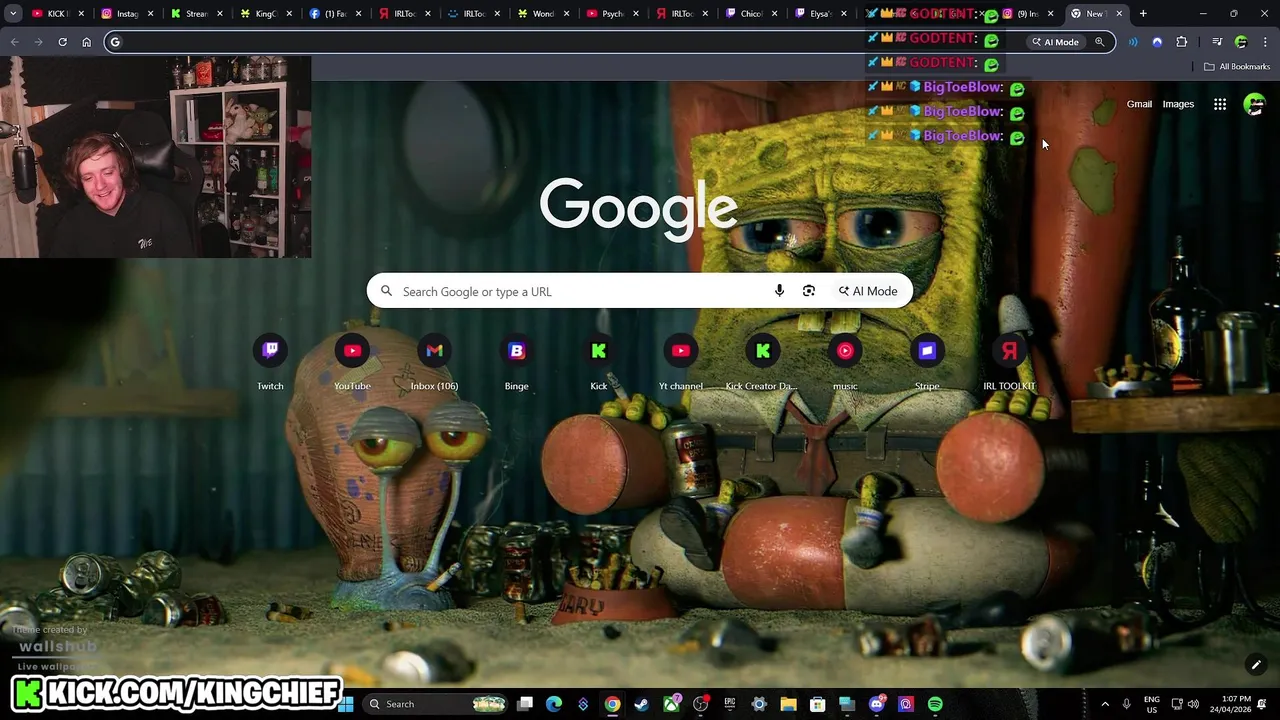Open the Kick Creator Dashboard shortcut
Viewport: 1280px width, 720px height.
pyautogui.click(x=763, y=363)
